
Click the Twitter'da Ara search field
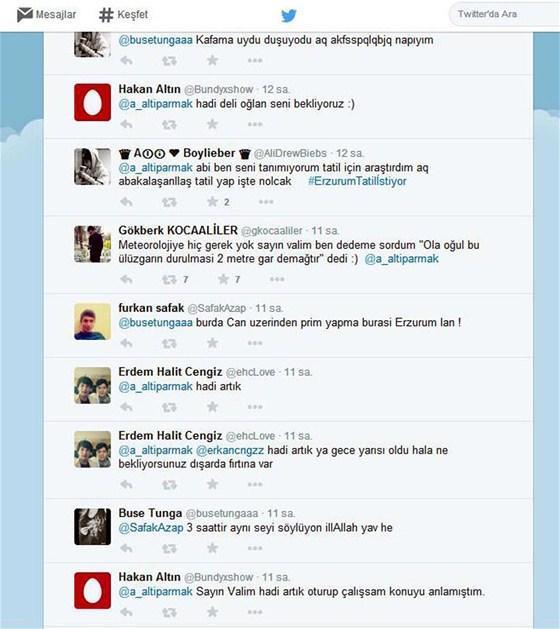pyautogui.click(x=505, y=14)
